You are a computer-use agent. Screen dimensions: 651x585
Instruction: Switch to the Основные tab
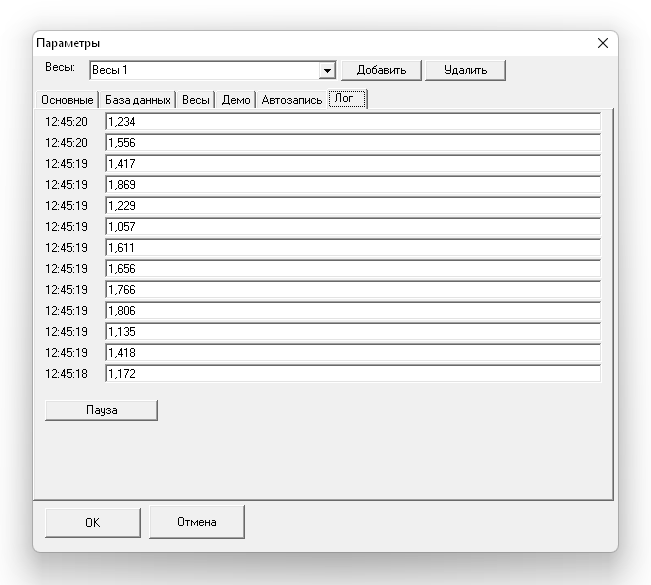click(67, 100)
